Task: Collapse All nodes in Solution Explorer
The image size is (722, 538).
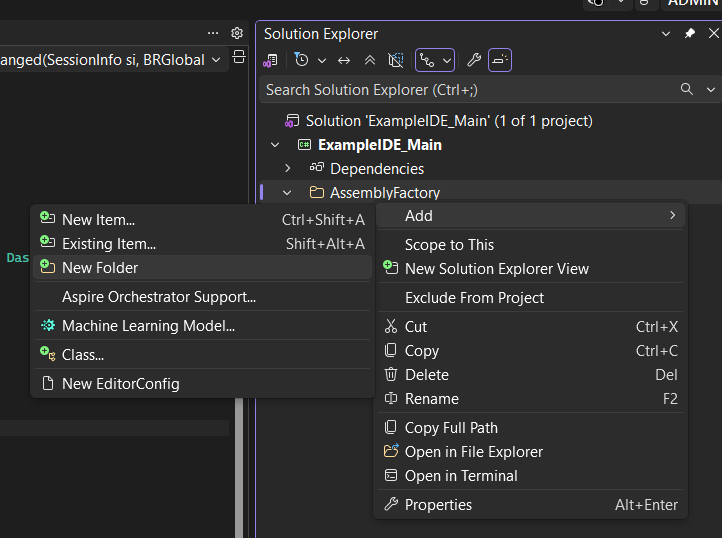Action: (370, 60)
